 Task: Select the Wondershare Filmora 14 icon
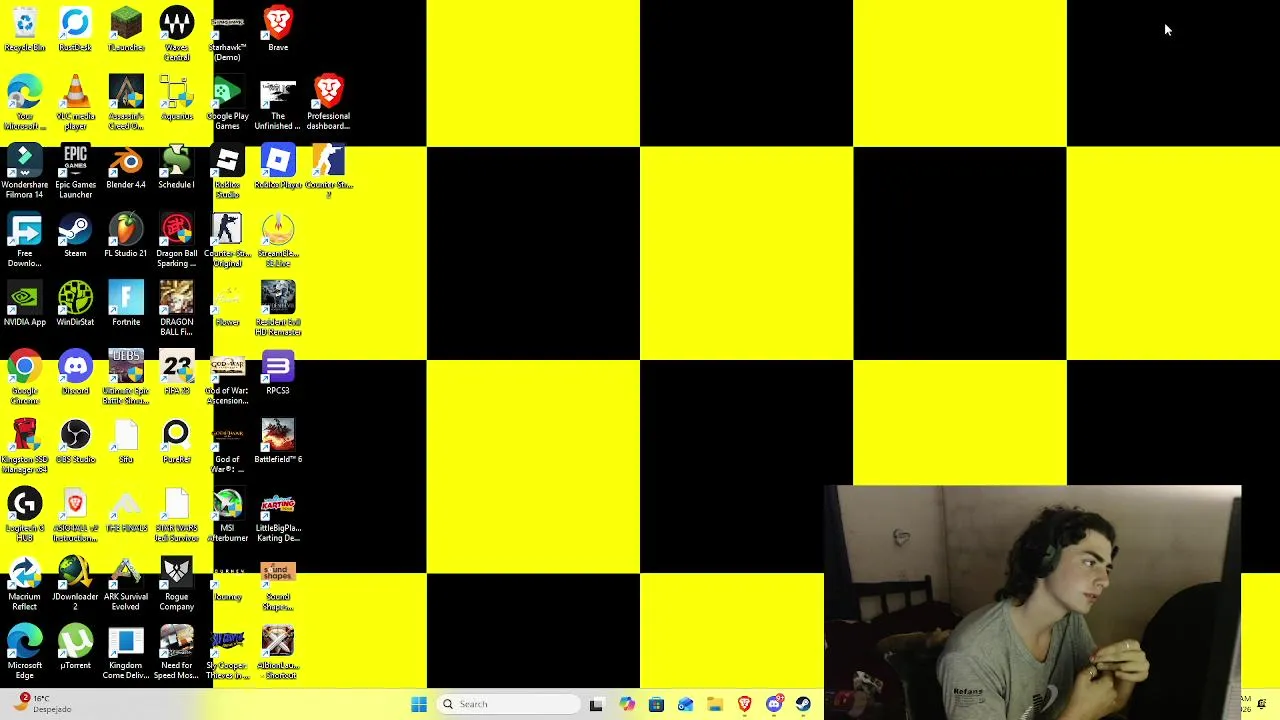coord(25,172)
